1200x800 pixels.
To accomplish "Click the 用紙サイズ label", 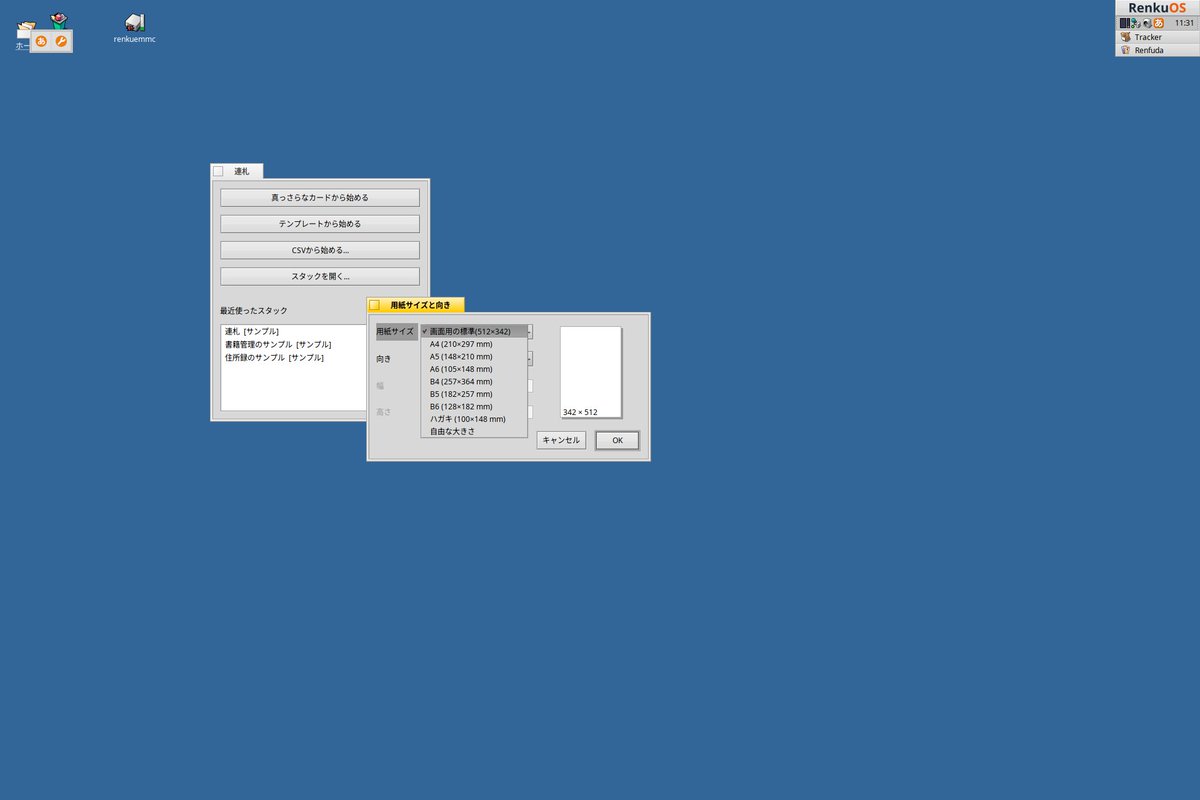I will coord(395,331).
